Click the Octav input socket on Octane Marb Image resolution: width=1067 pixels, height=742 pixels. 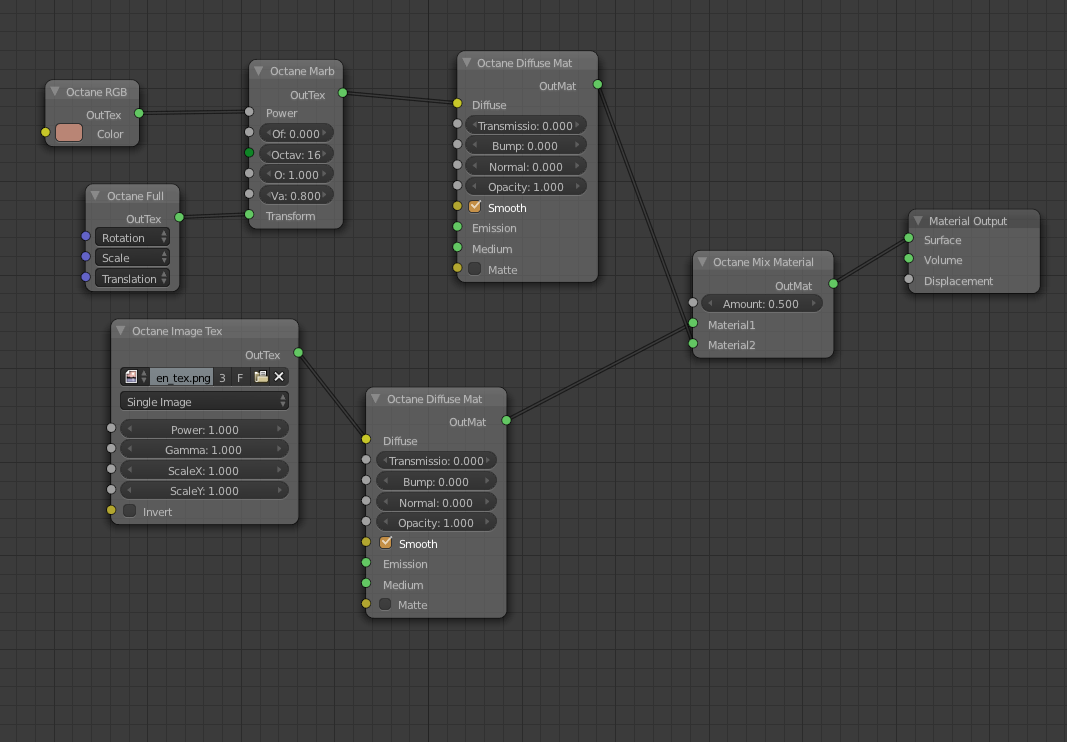(x=249, y=152)
